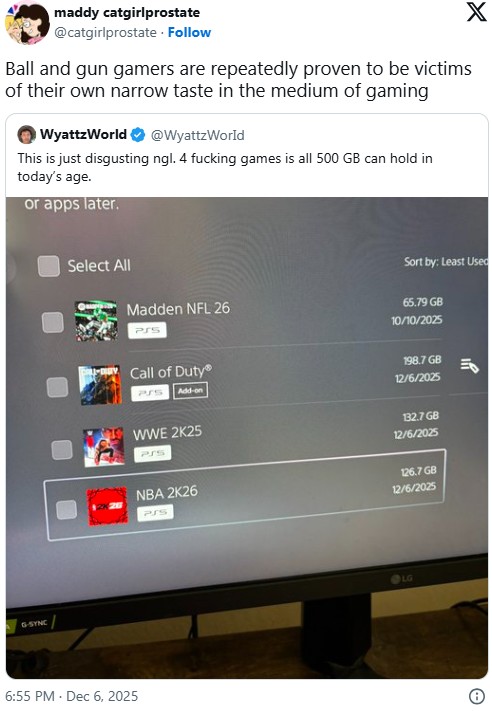Click the X logo icon
The image size is (492, 711).
(x=476, y=11)
